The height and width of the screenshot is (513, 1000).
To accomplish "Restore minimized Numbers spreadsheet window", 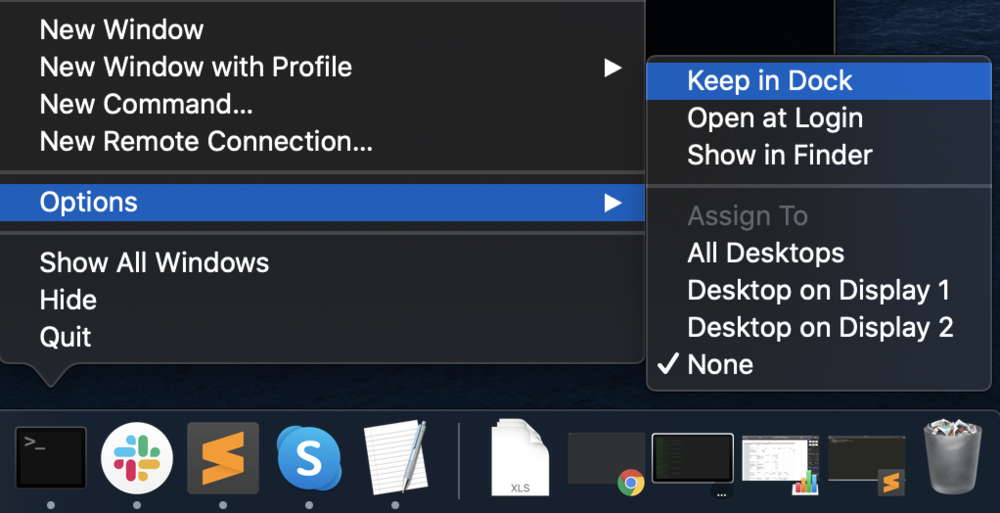I will pos(780,461).
